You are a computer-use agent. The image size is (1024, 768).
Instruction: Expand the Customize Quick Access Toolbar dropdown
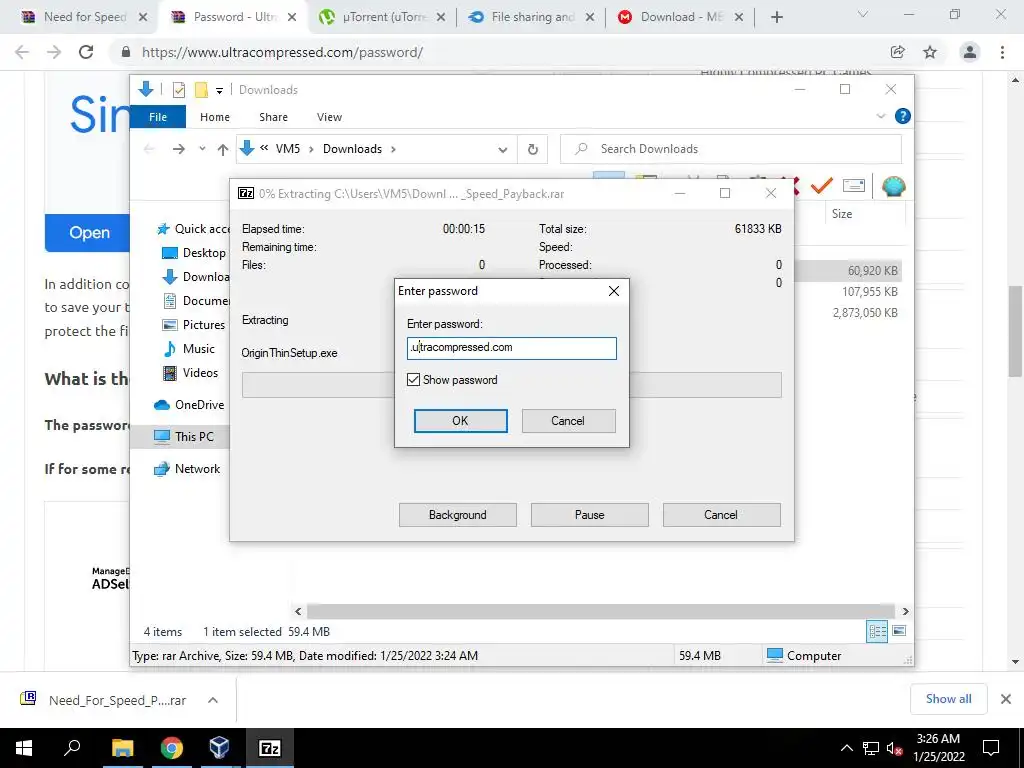tap(219, 90)
